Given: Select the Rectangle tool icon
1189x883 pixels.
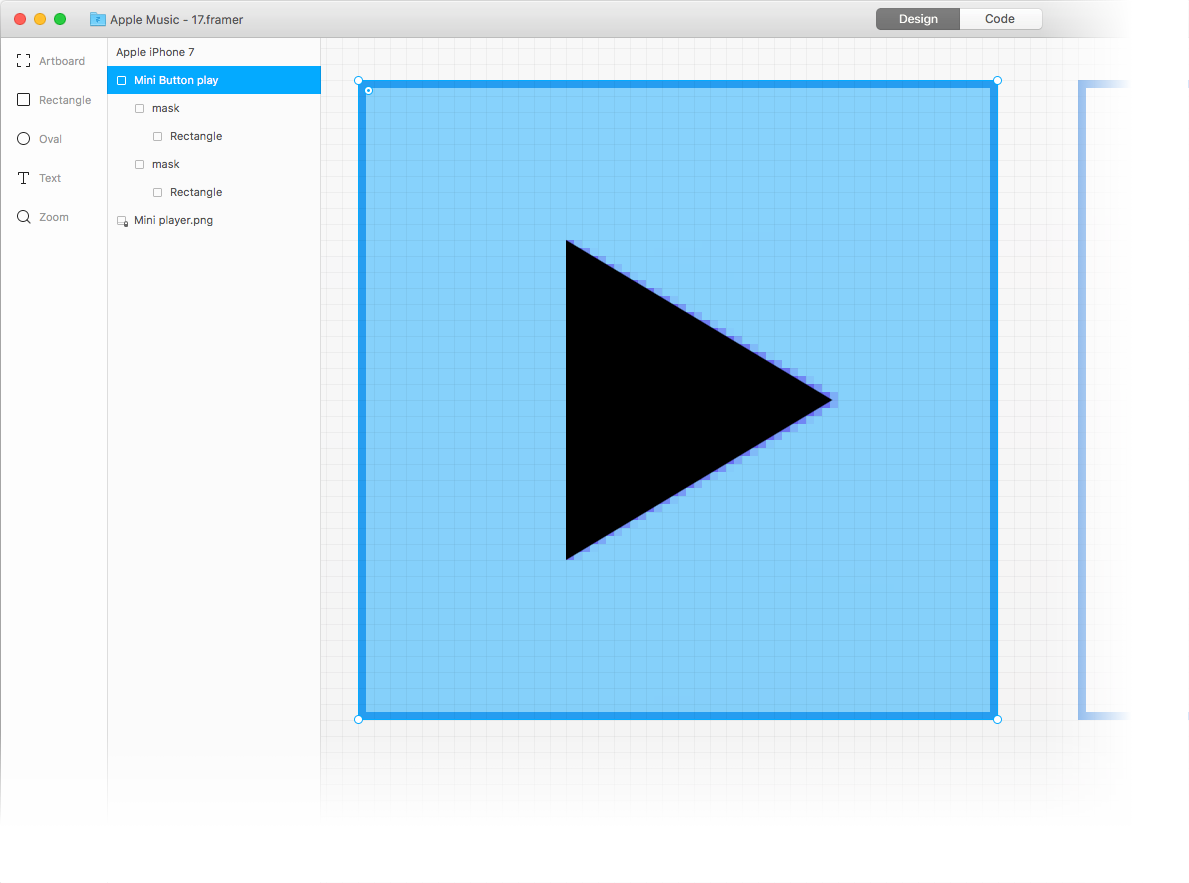Looking at the screenshot, I should tap(24, 99).
